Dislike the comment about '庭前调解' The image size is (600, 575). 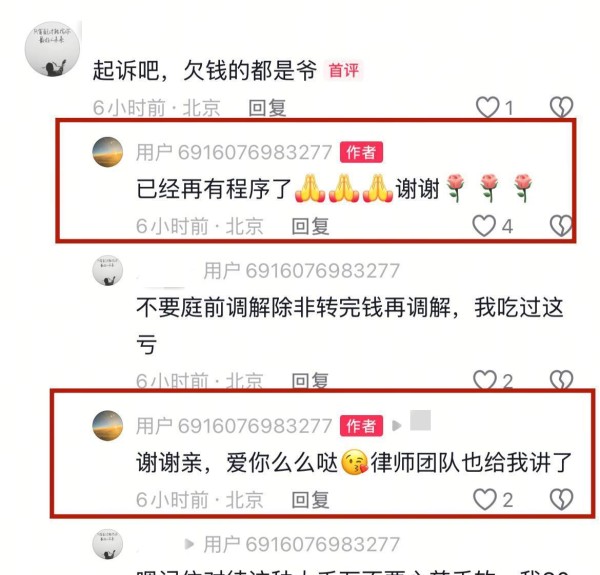tap(561, 380)
